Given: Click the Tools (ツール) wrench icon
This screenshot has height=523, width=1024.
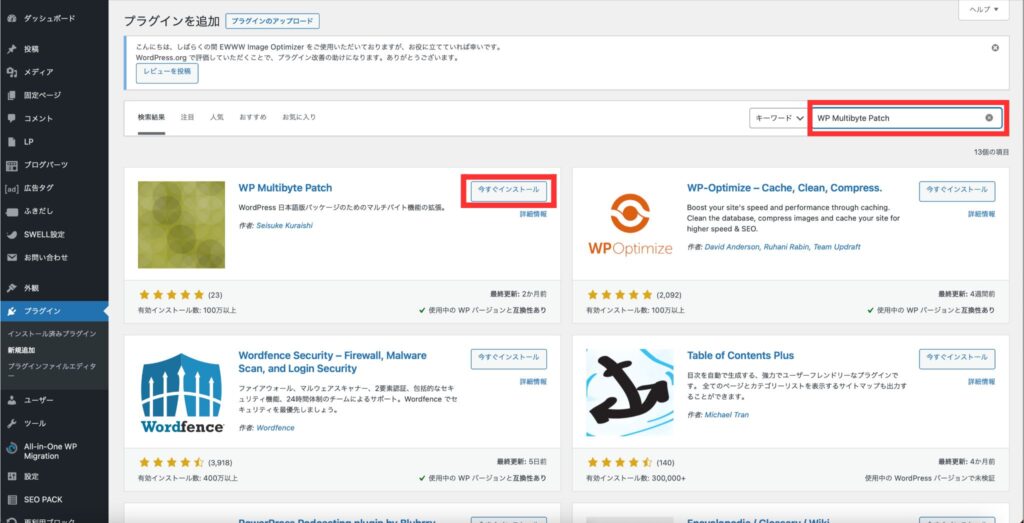Looking at the screenshot, I should pyautogui.click(x=11, y=423).
